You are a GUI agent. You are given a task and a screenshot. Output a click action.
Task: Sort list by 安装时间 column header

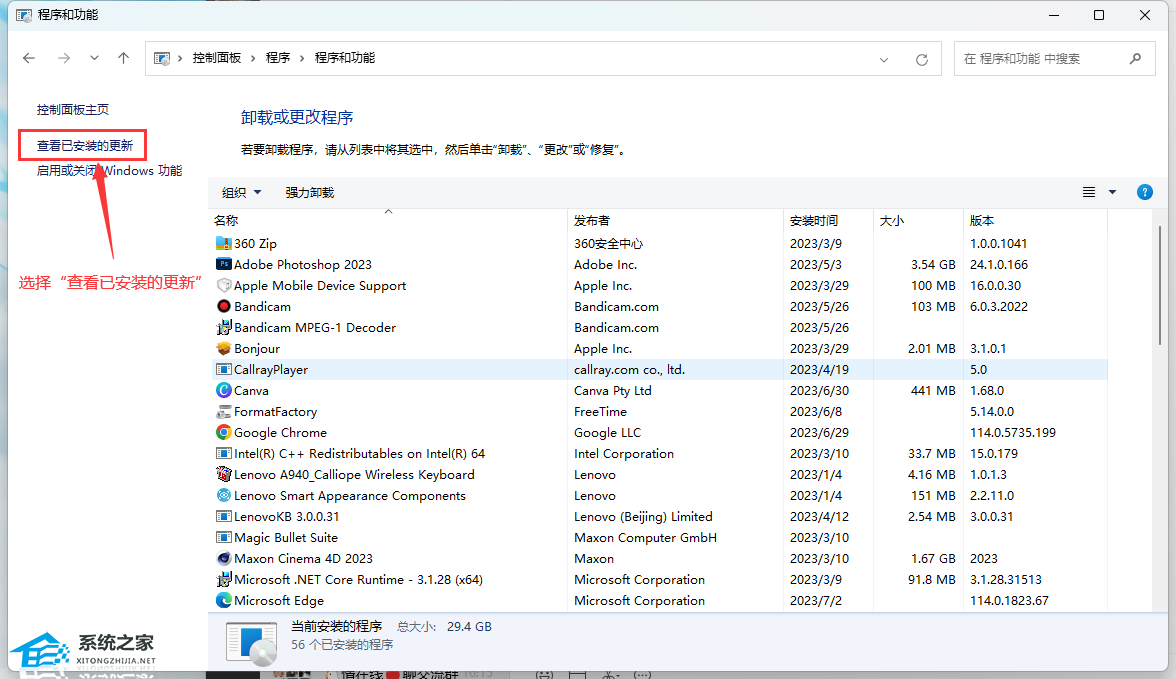814,220
